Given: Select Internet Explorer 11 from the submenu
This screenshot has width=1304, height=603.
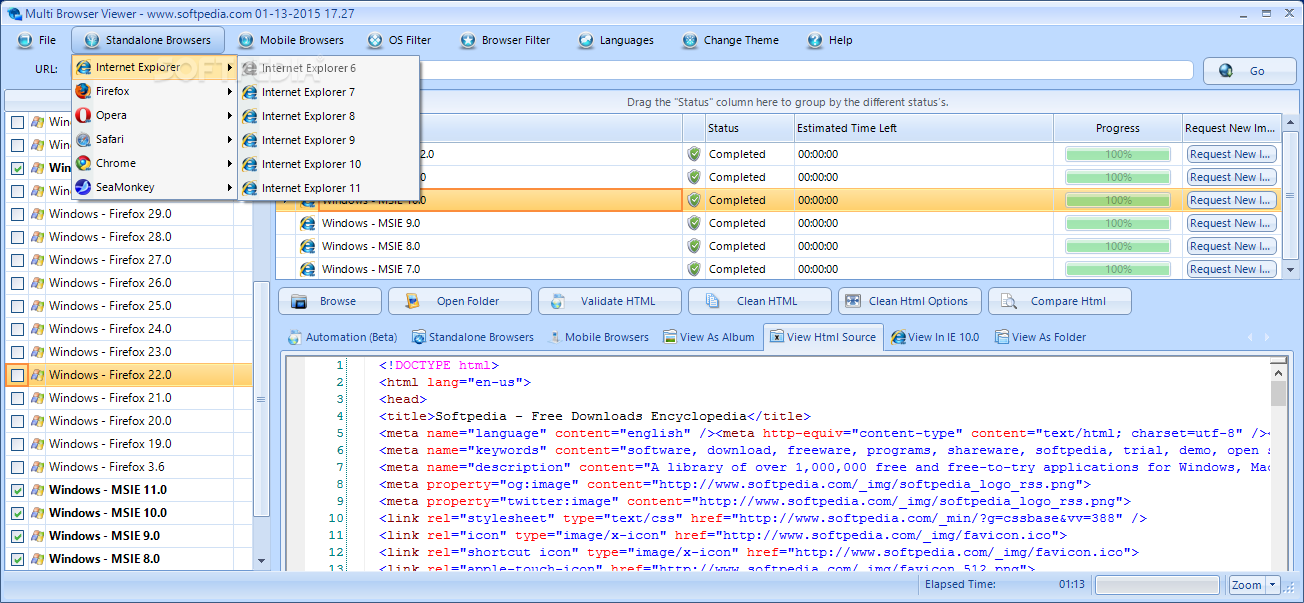Looking at the screenshot, I should [x=327, y=188].
